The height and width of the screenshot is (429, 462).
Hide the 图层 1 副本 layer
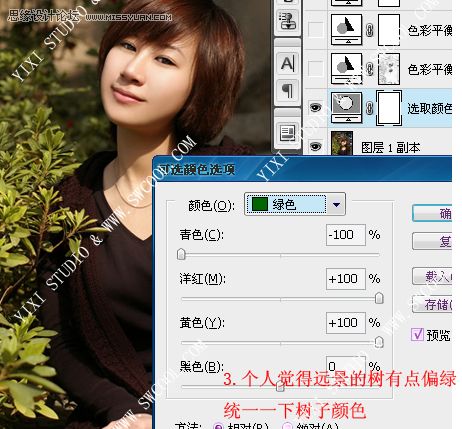[315, 146]
